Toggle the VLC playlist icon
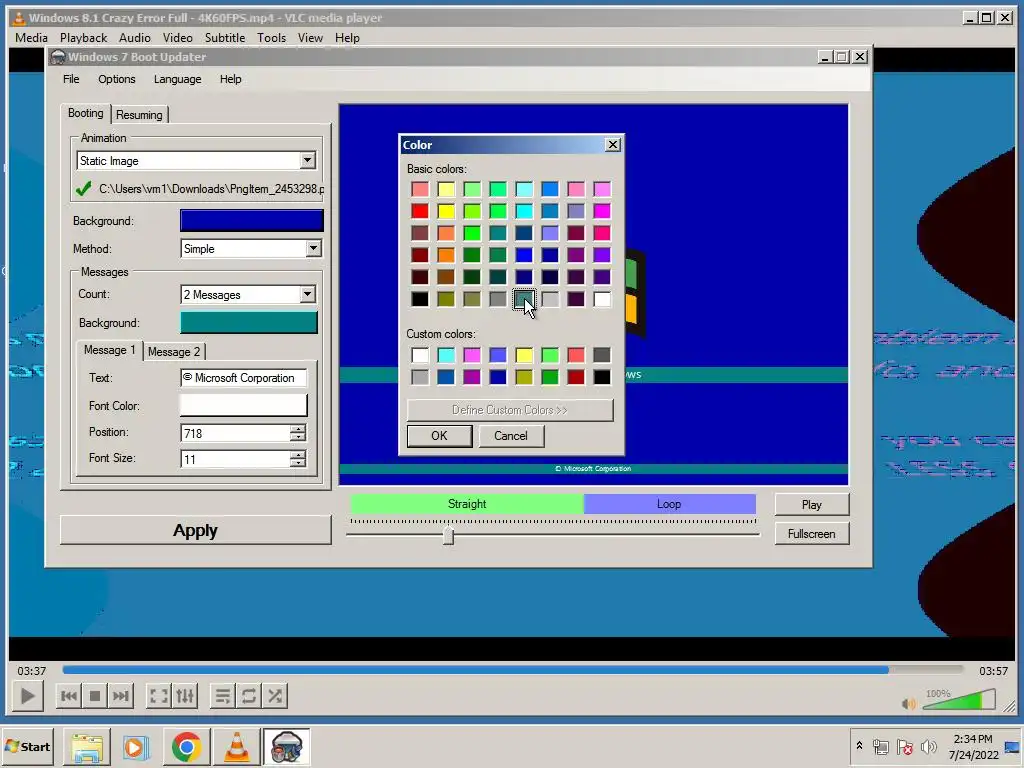This screenshot has width=1024, height=768. [x=223, y=696]
